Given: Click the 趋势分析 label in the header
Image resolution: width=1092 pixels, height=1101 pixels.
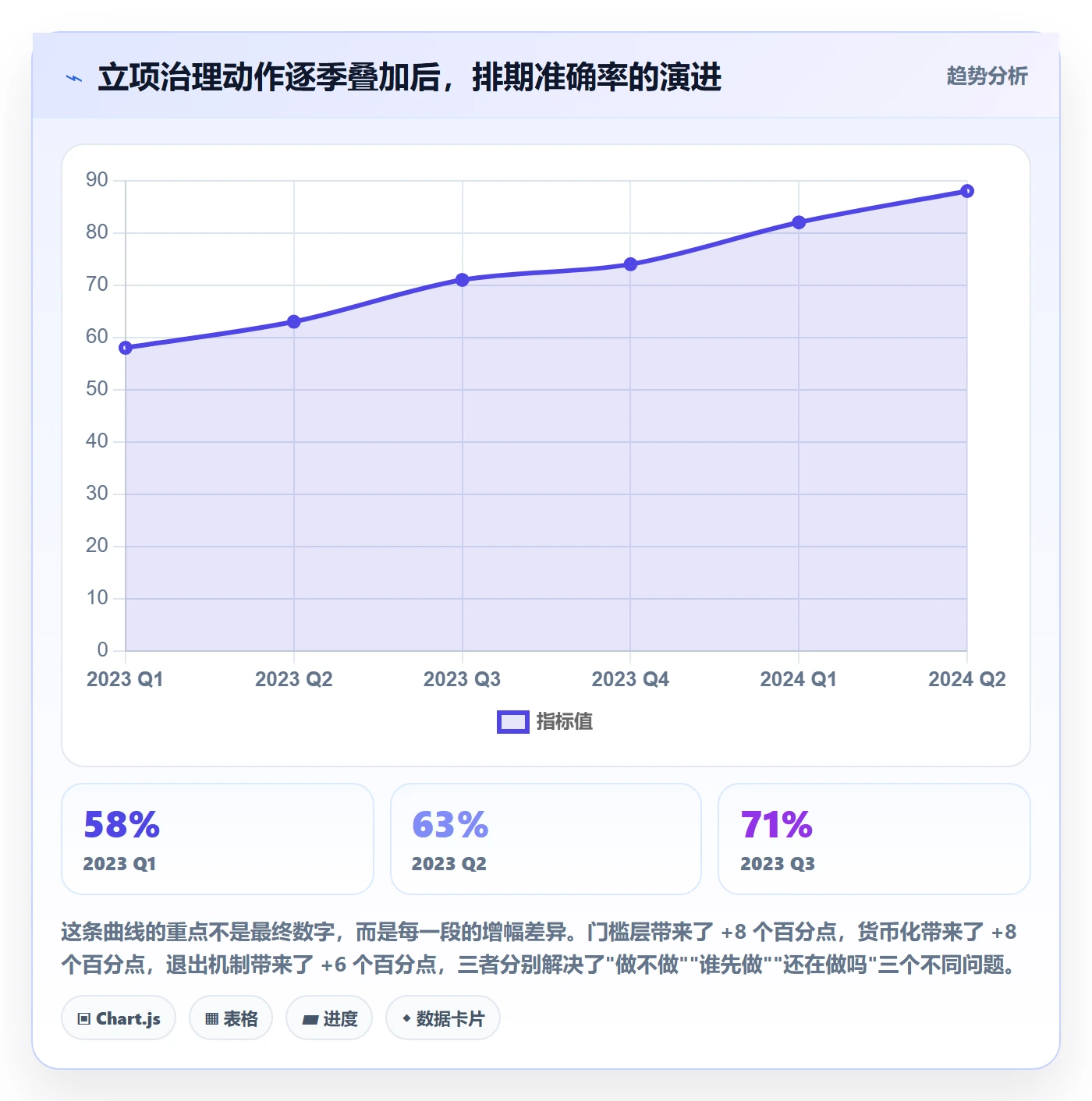Looking at the screenshot, I should 987,76.
